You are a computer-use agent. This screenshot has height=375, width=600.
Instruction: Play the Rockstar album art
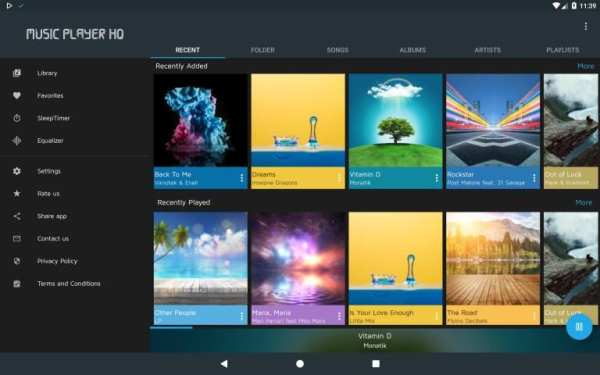[493, 120]
